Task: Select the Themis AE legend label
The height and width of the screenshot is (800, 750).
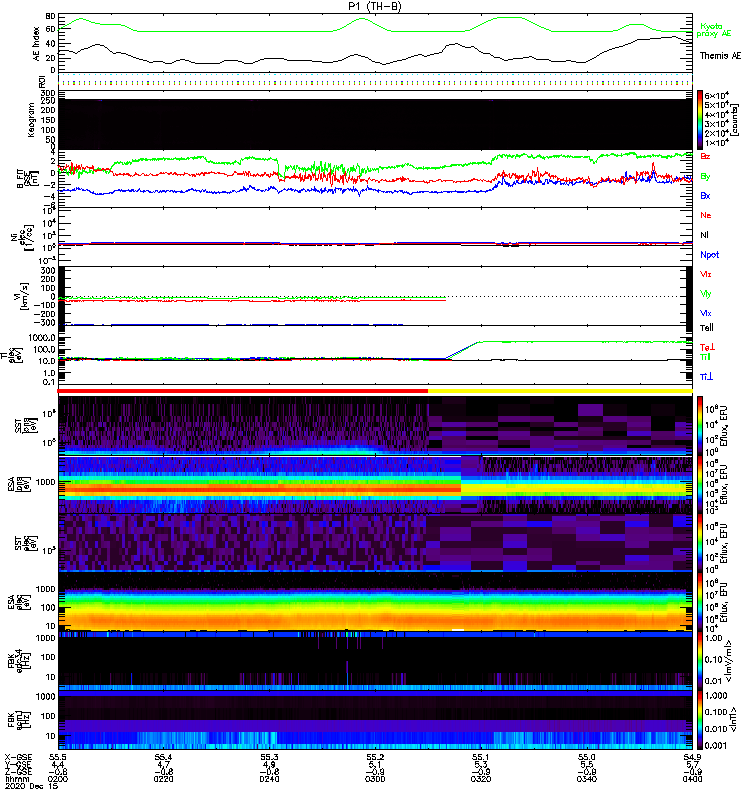Action: pyautogui.click(x=720, y=57)
